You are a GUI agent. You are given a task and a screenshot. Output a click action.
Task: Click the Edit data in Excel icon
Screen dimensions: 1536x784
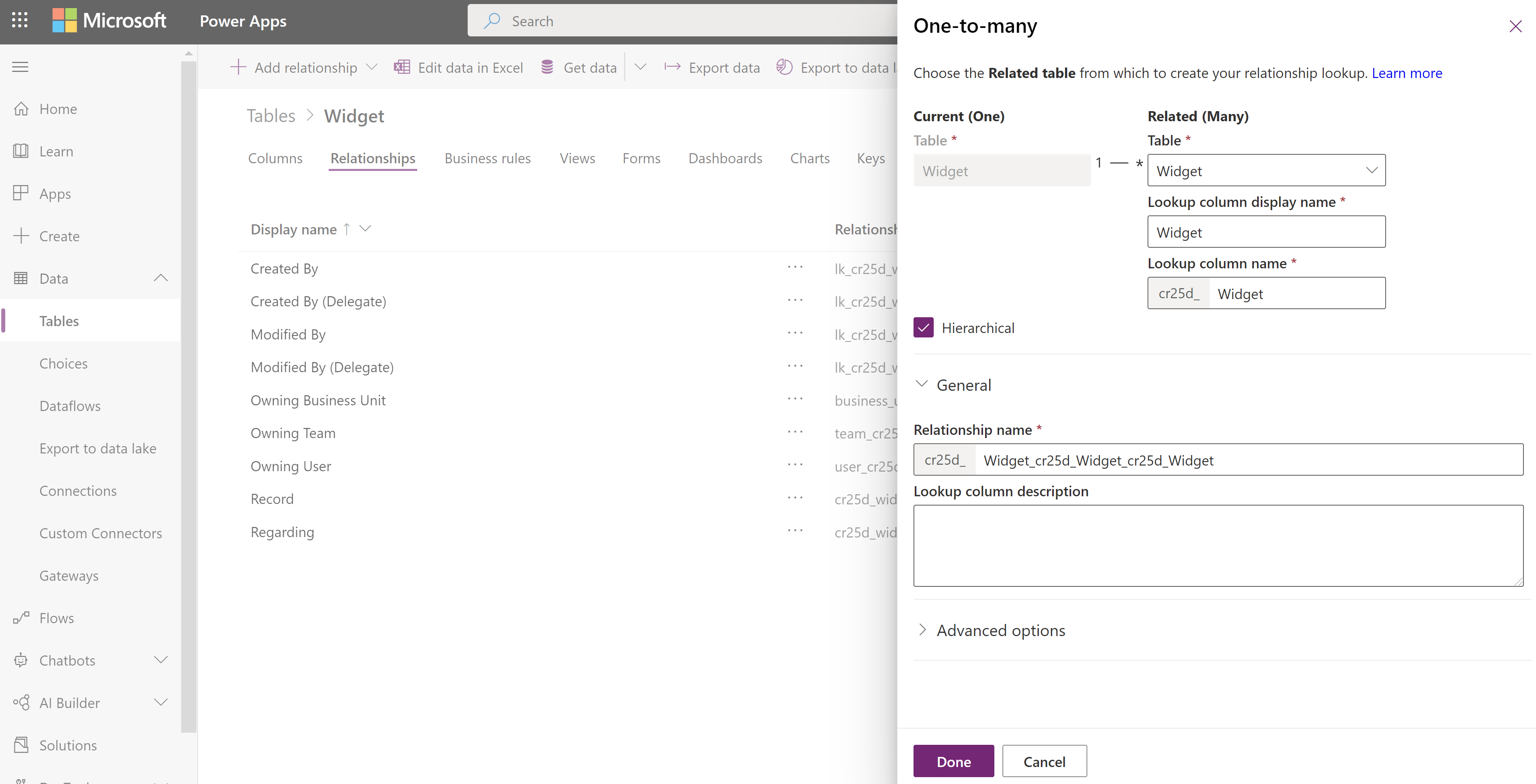pos(400,67)
